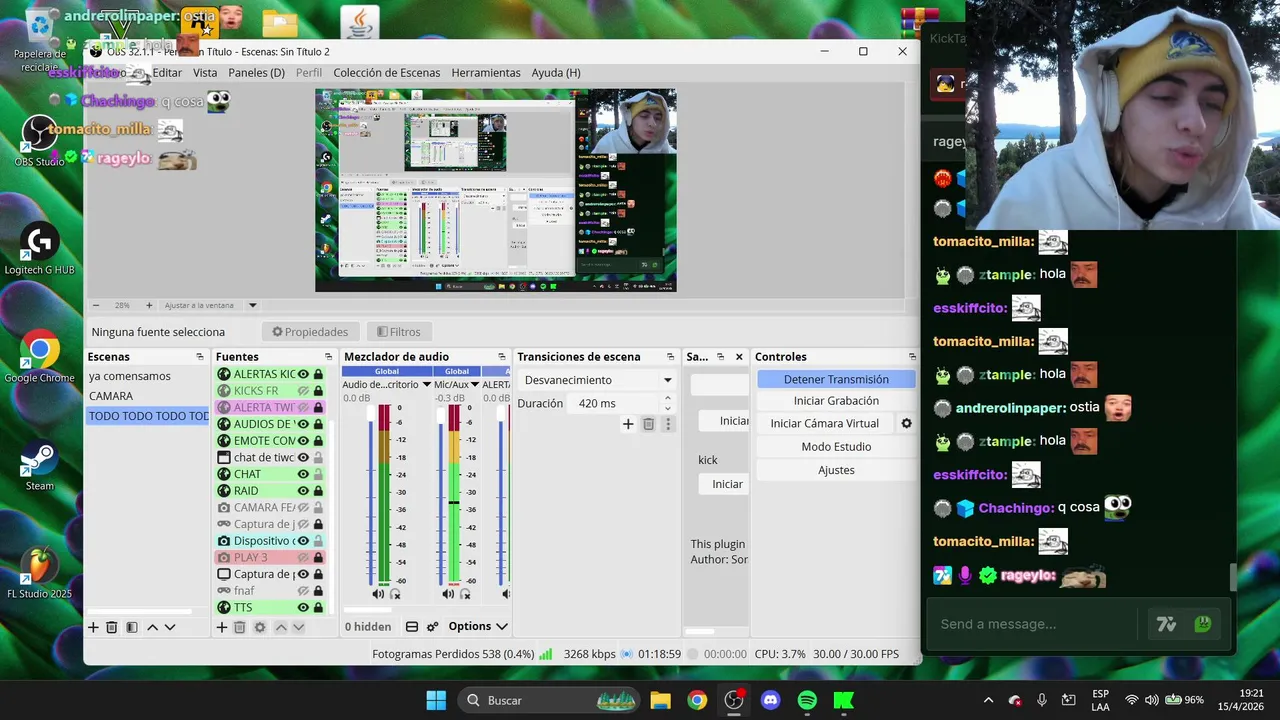This screenshot has height=720, width=1280.
Task: Move scene down in Escenas panel
Action: coord(170,627)
